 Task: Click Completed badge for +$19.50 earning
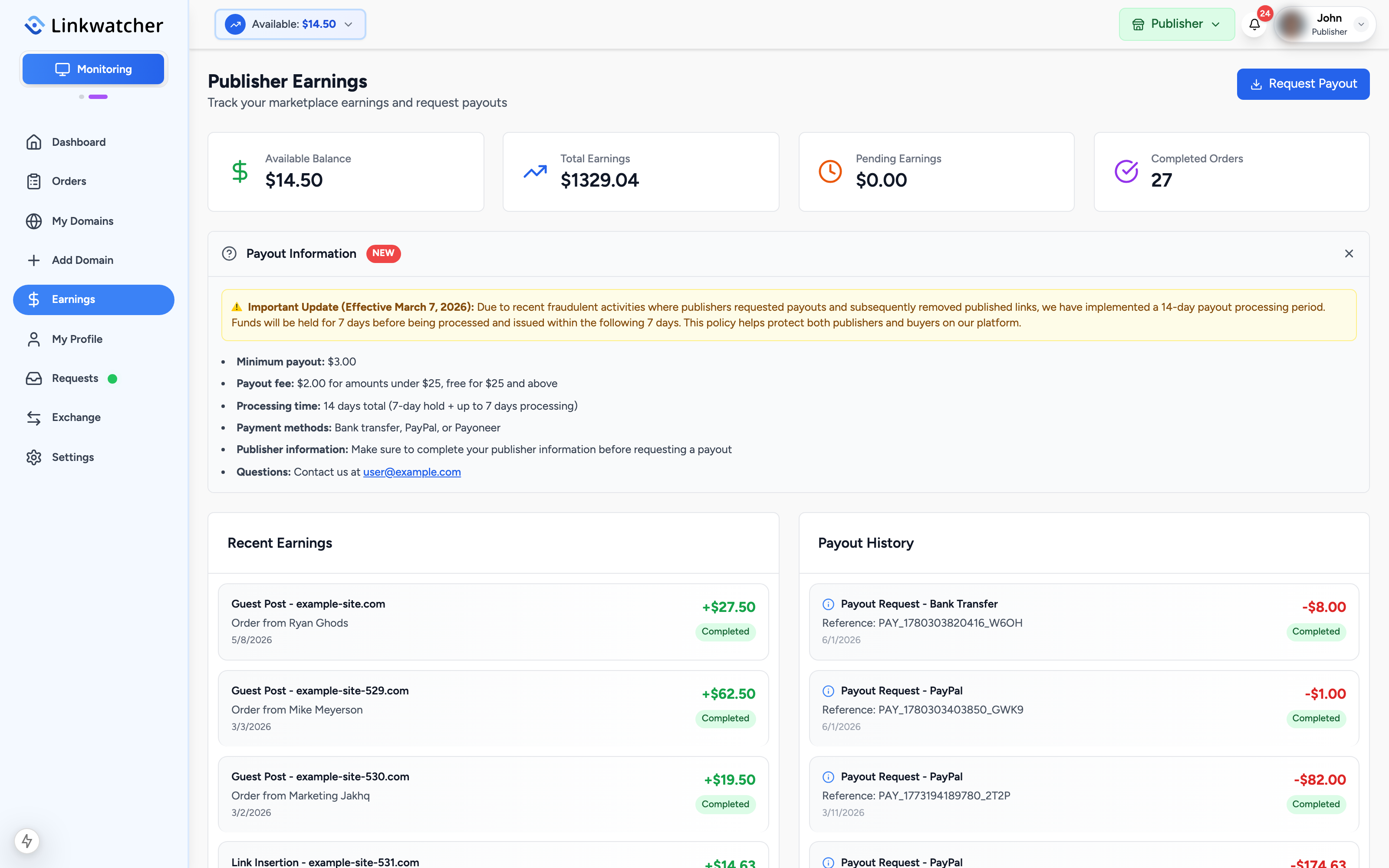725,804
